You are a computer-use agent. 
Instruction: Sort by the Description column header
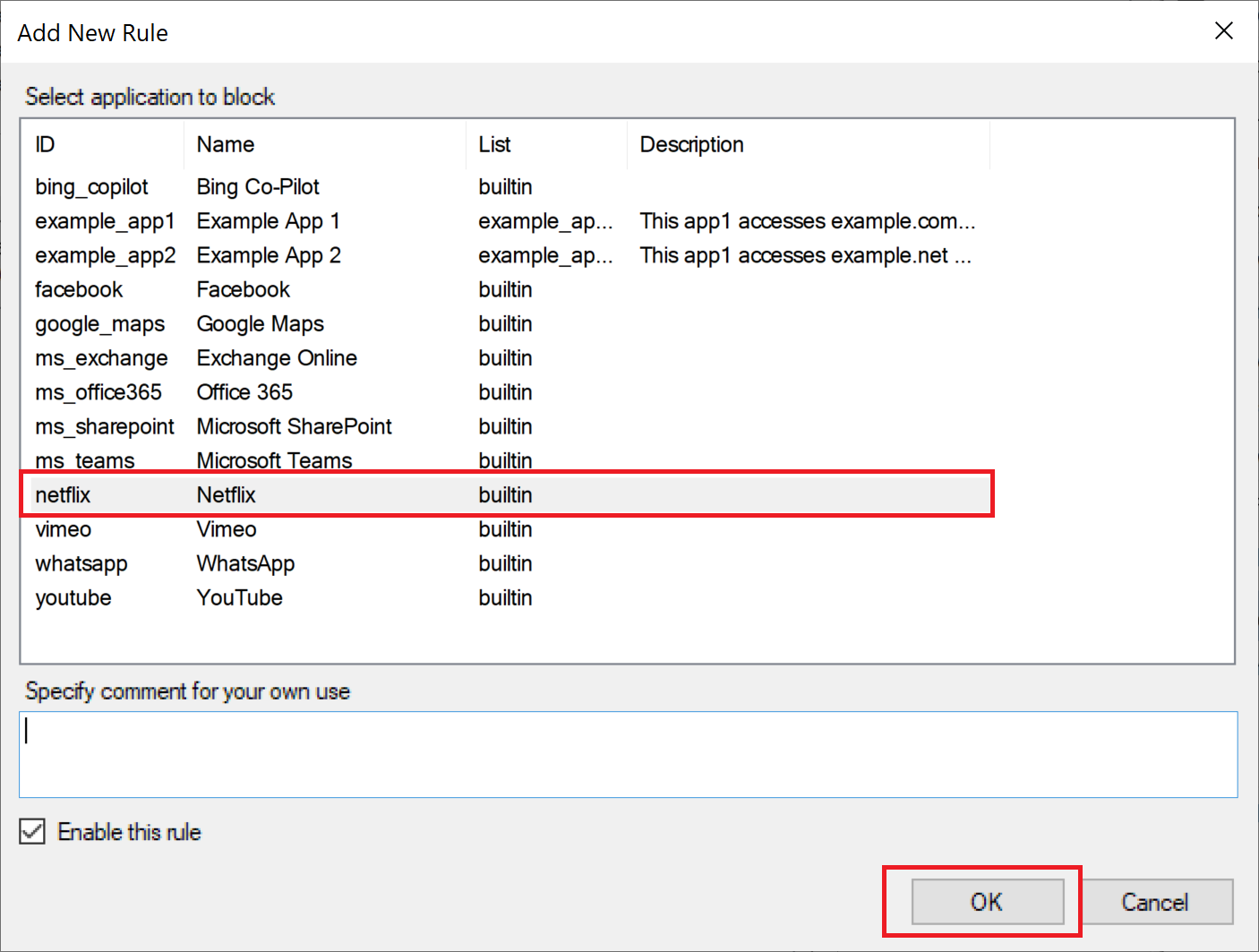809,144
